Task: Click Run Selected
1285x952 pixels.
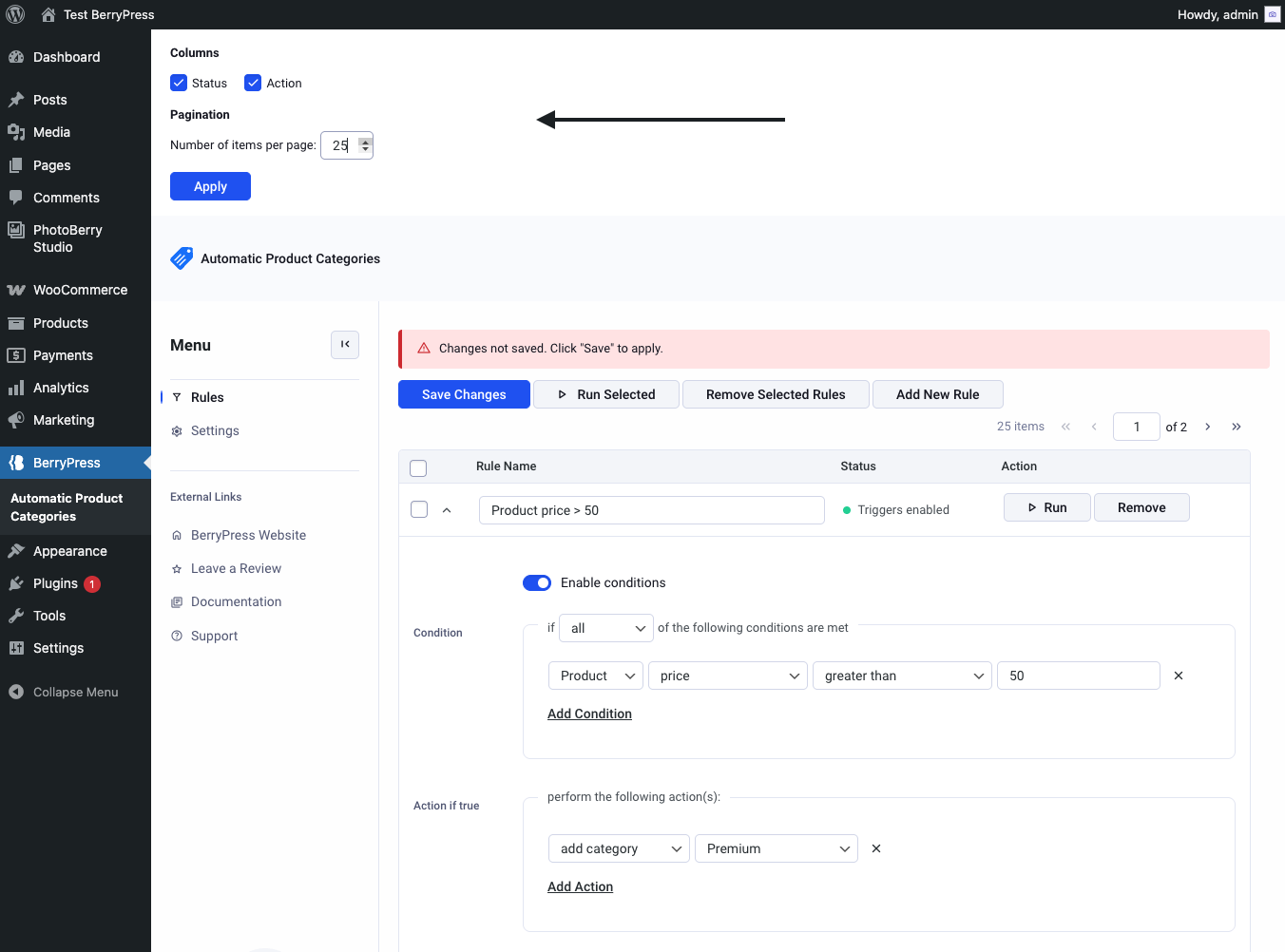Action: (606, 394)
